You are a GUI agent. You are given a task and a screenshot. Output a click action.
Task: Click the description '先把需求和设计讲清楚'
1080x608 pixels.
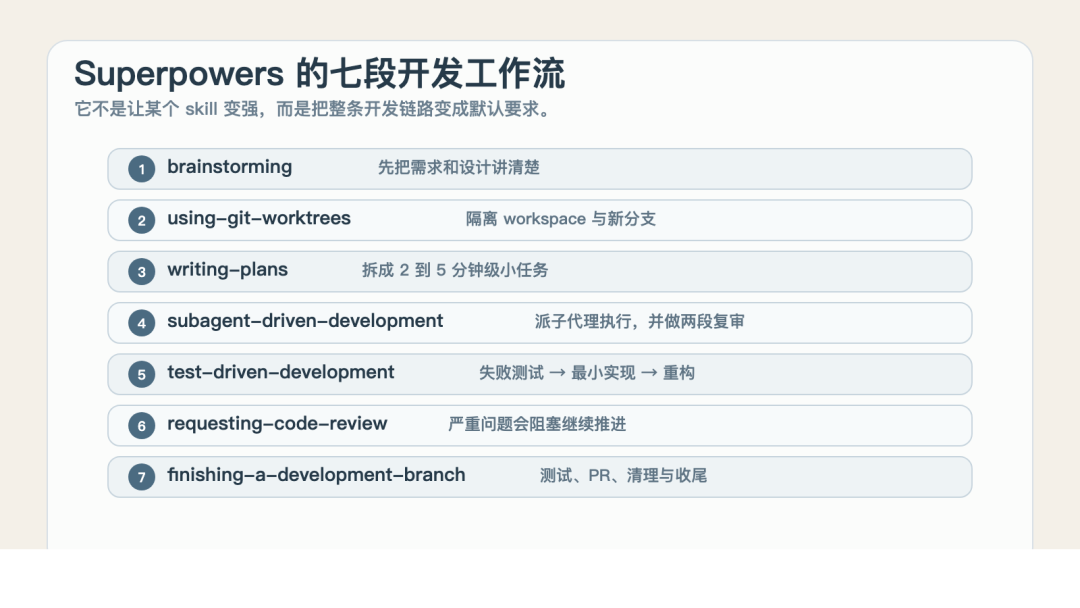pos(459,167)
